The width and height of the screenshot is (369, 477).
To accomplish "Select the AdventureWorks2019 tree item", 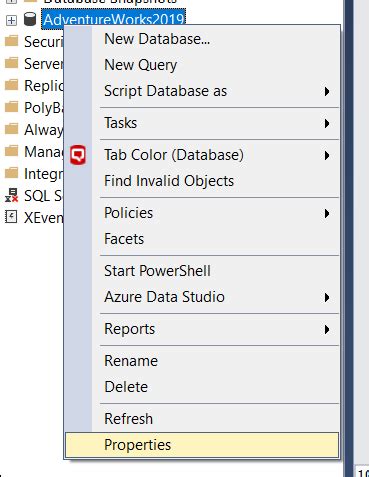I will pos(113,19).
